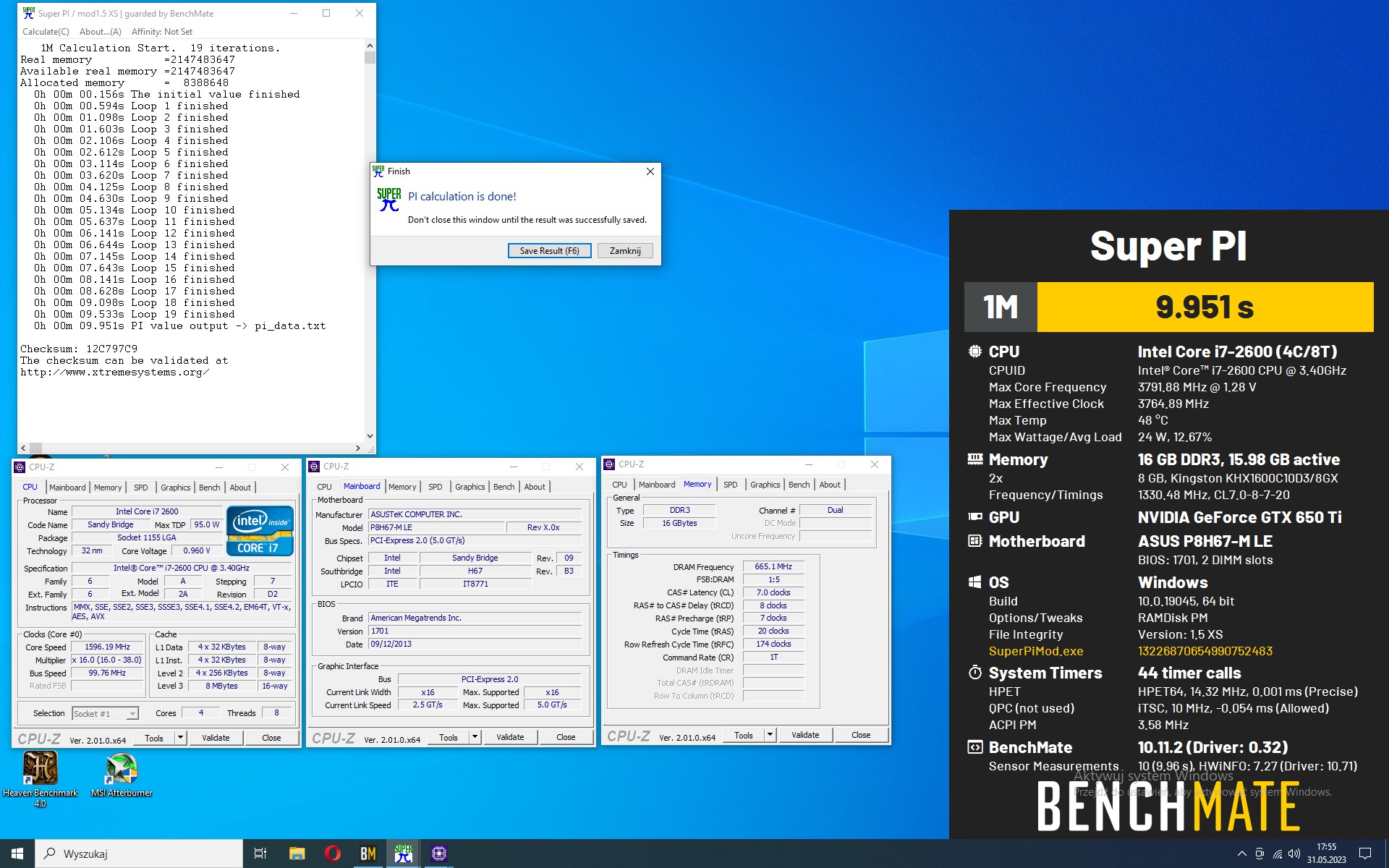Click the CPU chip icon in BenchMate panel
The width and height of the screenshot is (1389, 868).
coord(975,352)
